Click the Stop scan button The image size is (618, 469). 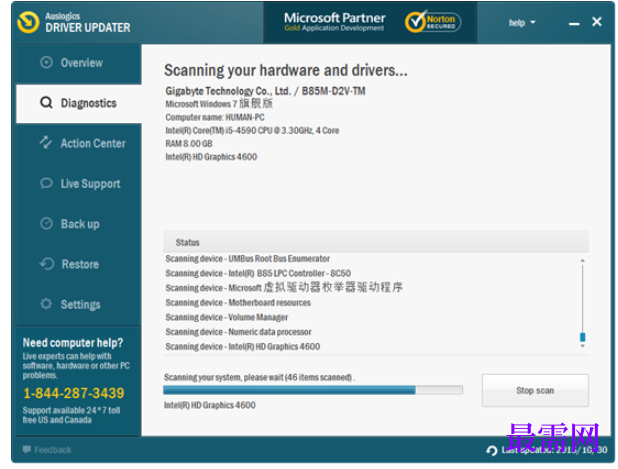535,390
